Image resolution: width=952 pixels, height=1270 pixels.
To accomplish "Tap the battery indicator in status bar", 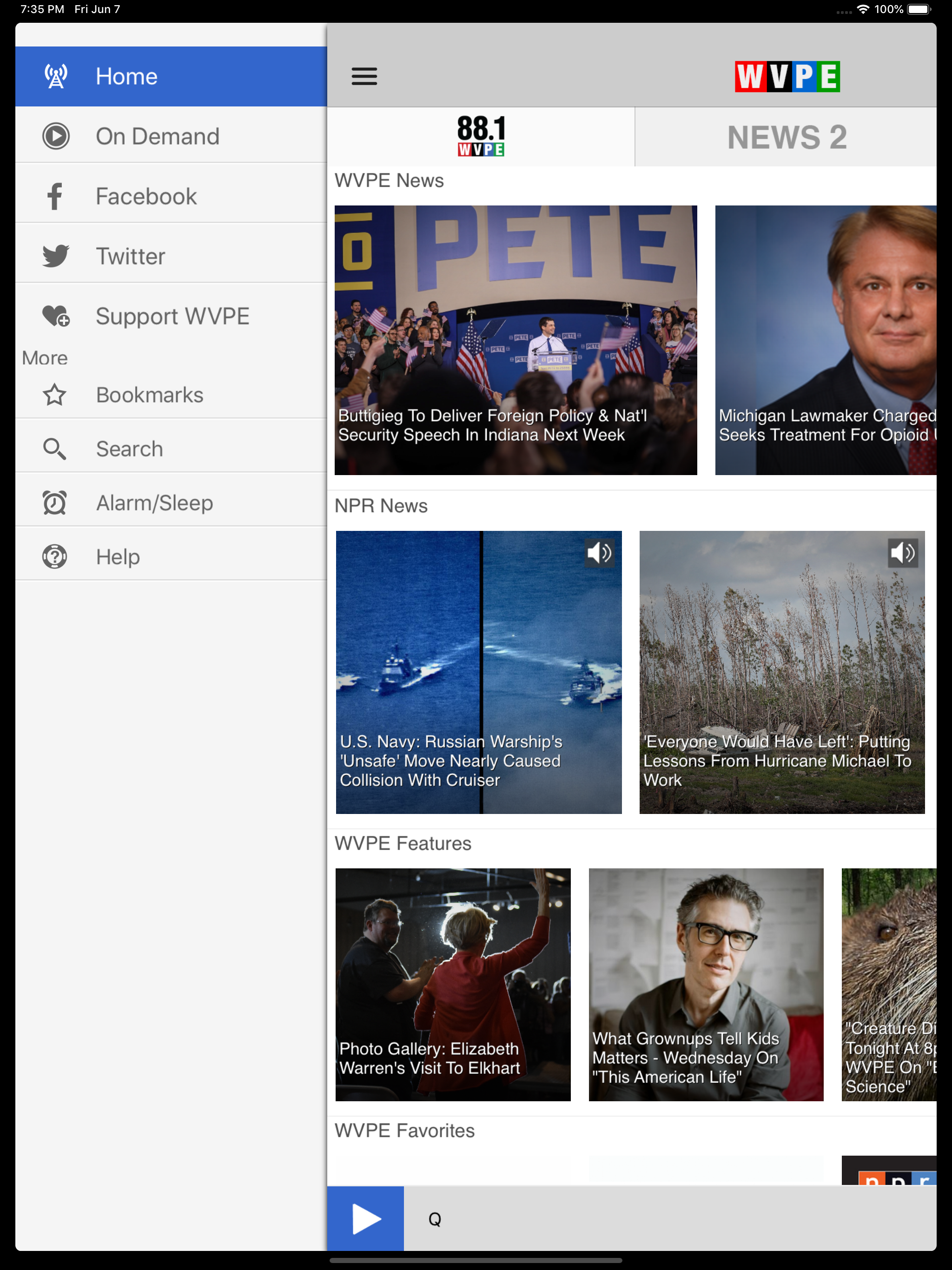I will tap(919, 9).
